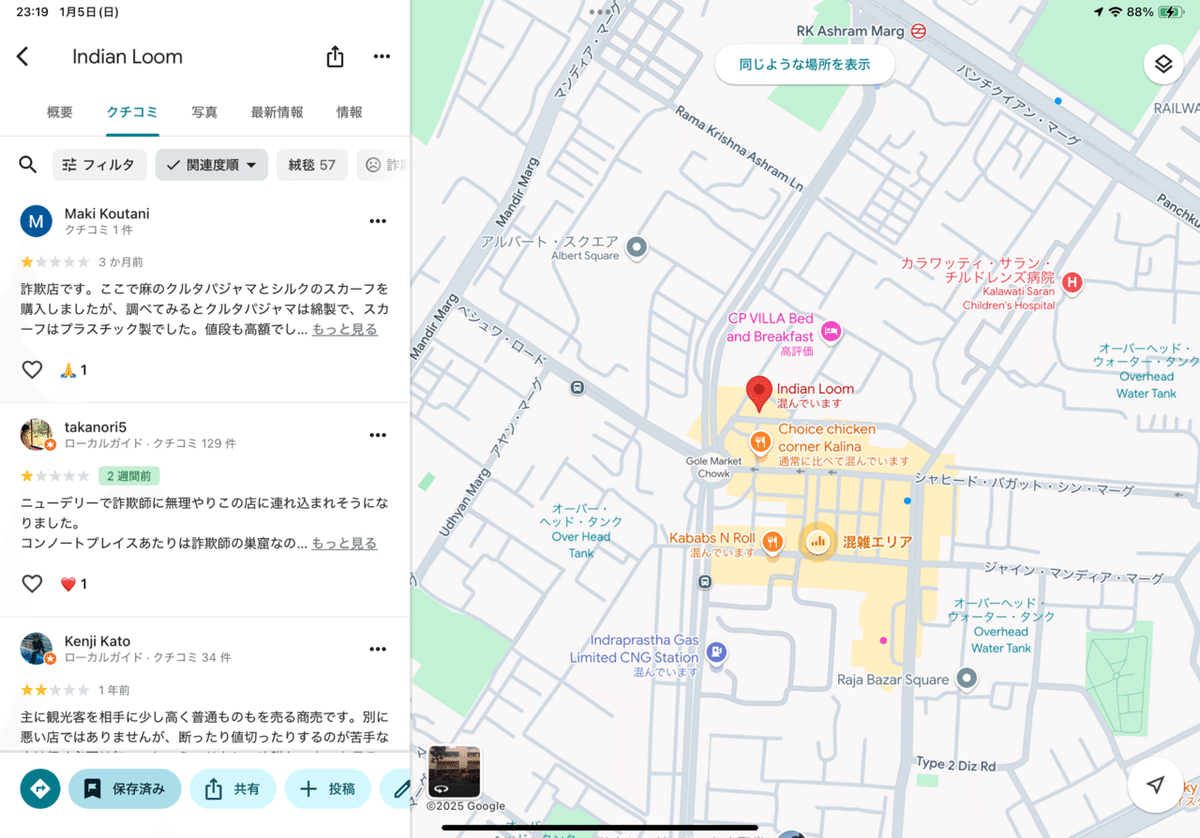Tap the Rama Krishna Ashram Ln label
1200x838 pixels.
[739, 149]
